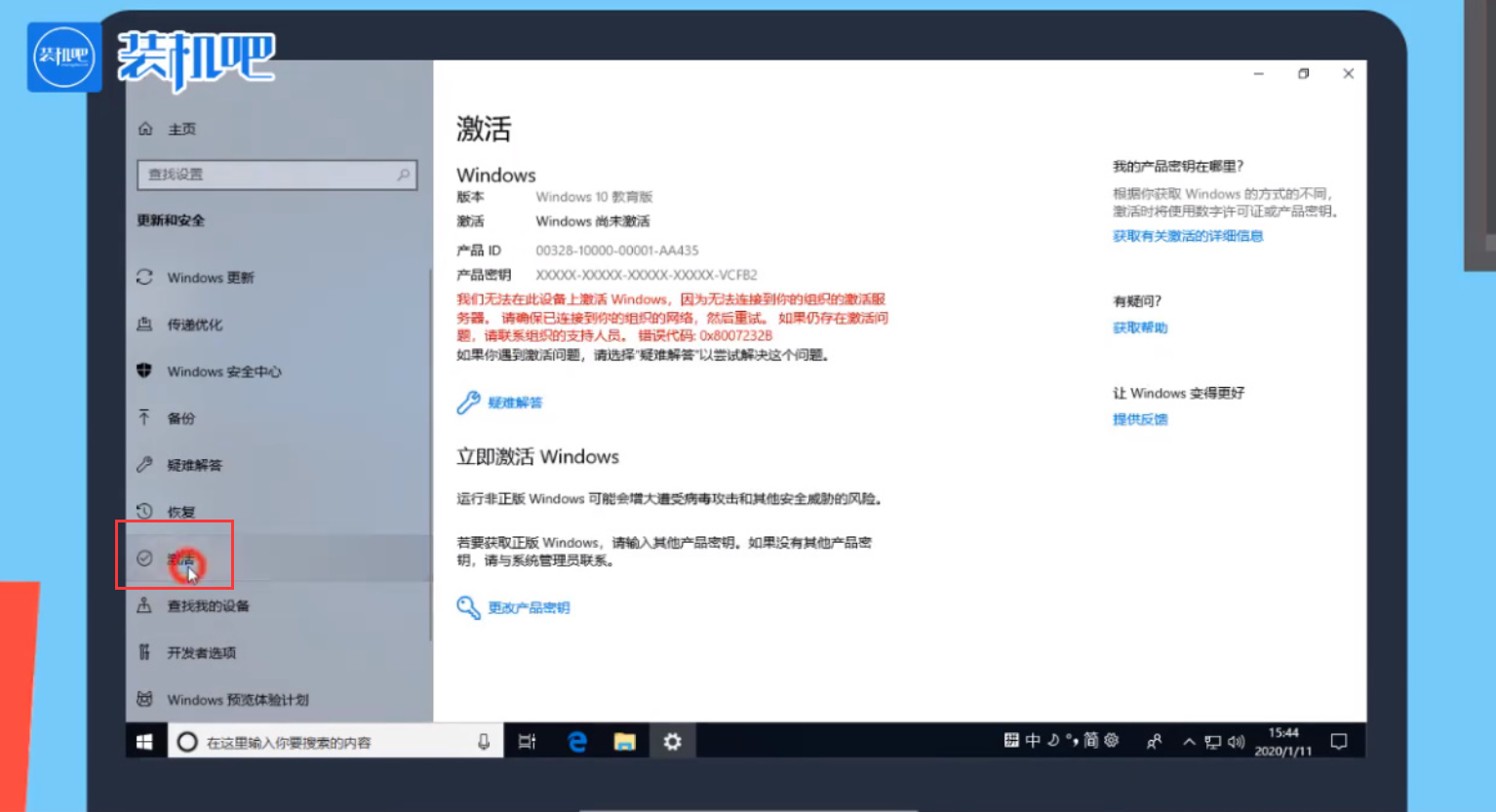Open File Explorer from taskbar
Viewport: 1496px width, 812px height.
click(x=624, y=742)
